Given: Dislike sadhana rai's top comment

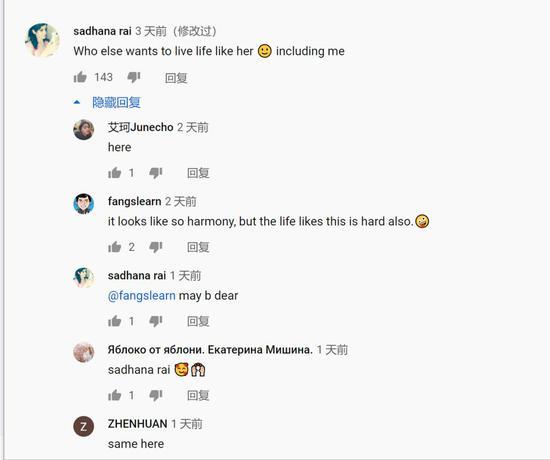Looking at the screenshot, I should tap(134, 77).
